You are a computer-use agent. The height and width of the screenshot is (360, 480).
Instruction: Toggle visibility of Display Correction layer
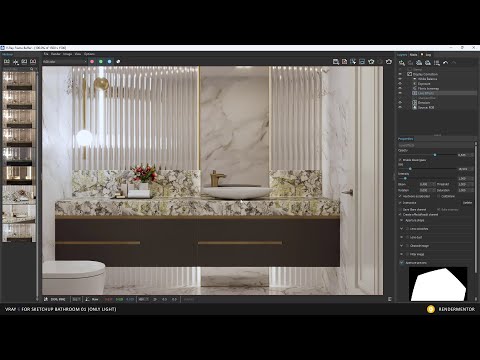point(400,74)
